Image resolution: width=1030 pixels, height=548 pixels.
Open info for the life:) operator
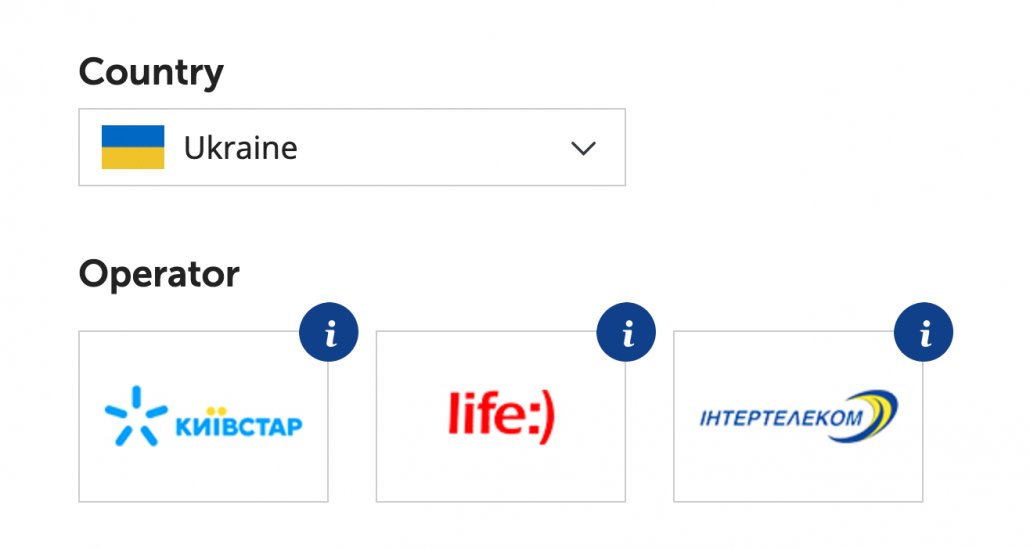[626, 332]
